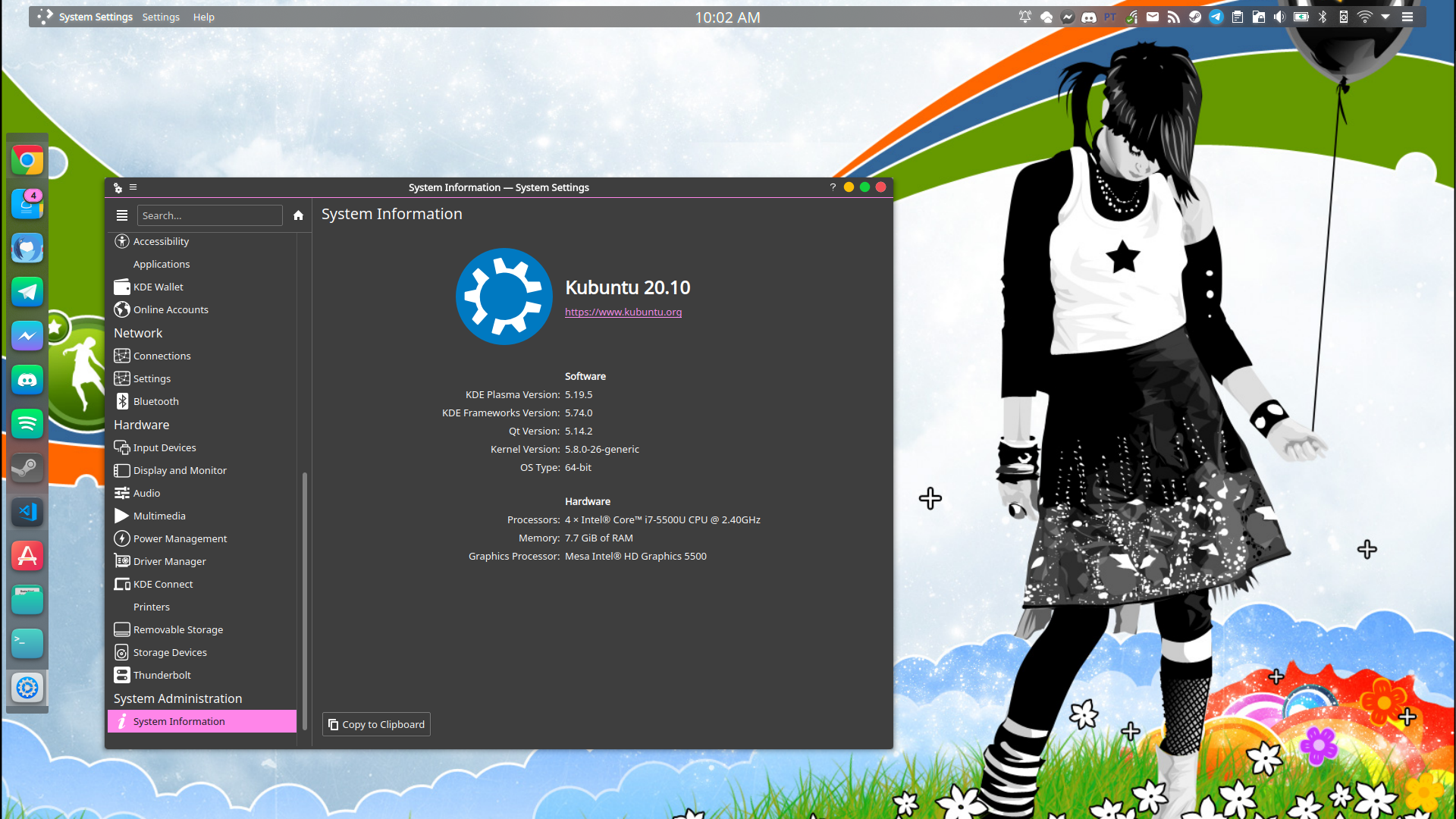The width and height of the screenshot is (1456, 819).
Task: Open Discord from the dock
Action: click(27, 380)
